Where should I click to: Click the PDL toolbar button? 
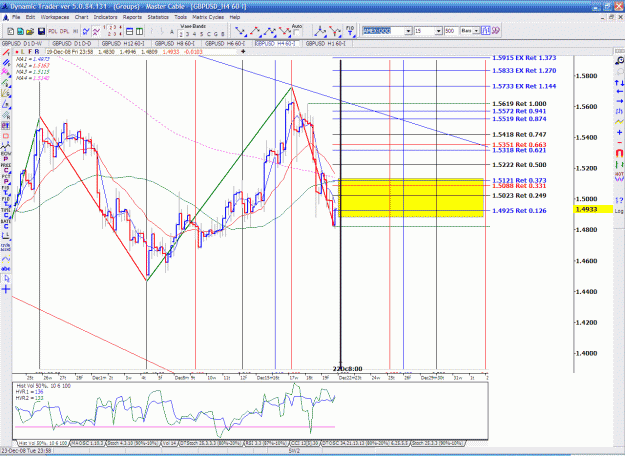point(53,31)
